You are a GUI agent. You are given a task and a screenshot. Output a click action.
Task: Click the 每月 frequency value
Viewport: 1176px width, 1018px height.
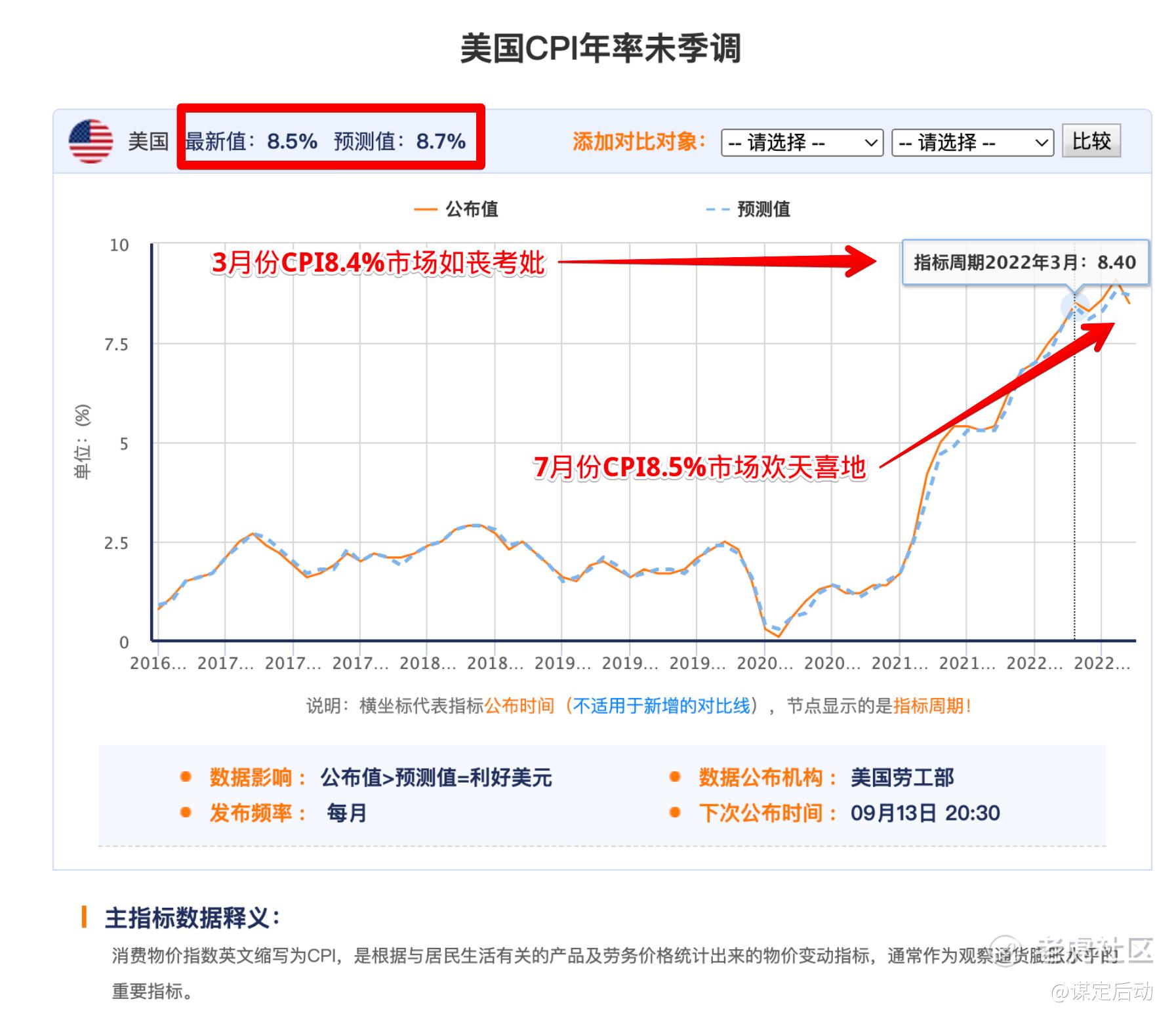tap(346, 813)
